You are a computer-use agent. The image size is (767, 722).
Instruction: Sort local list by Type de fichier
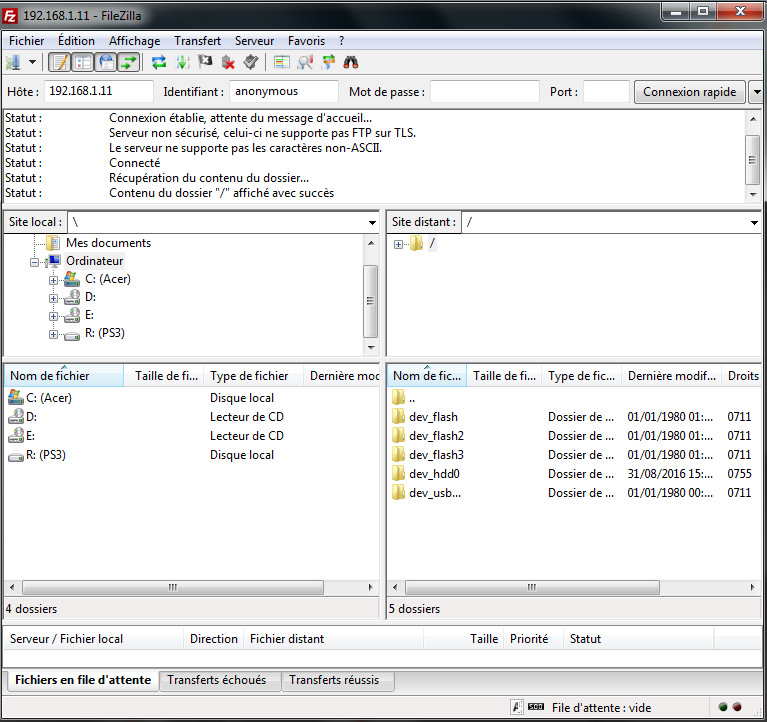tap(253, 376)
